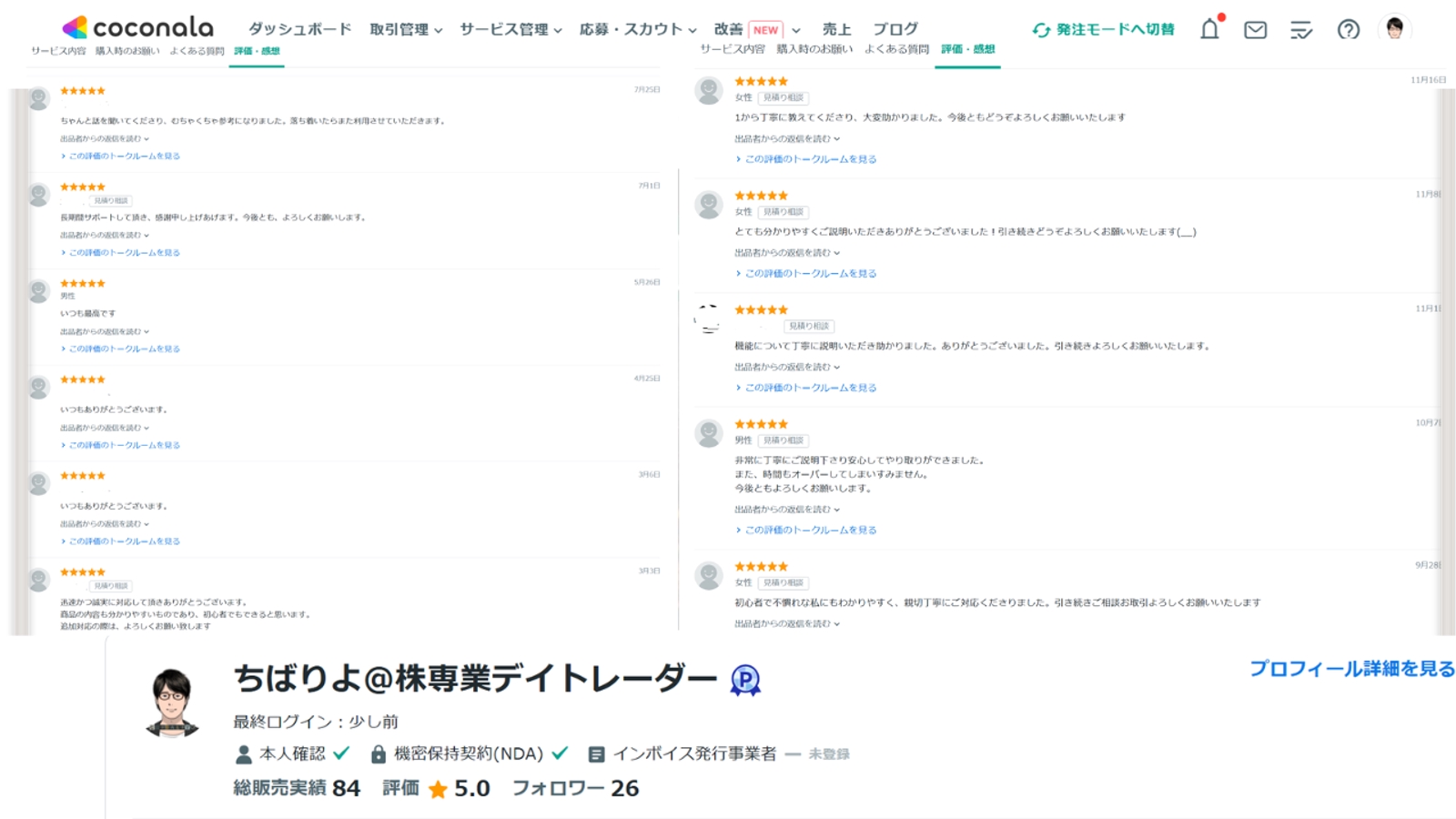Click avatar beside the 初心者で不慣れな review
This screenshot has width=1456, height=819.
(709, 576)
